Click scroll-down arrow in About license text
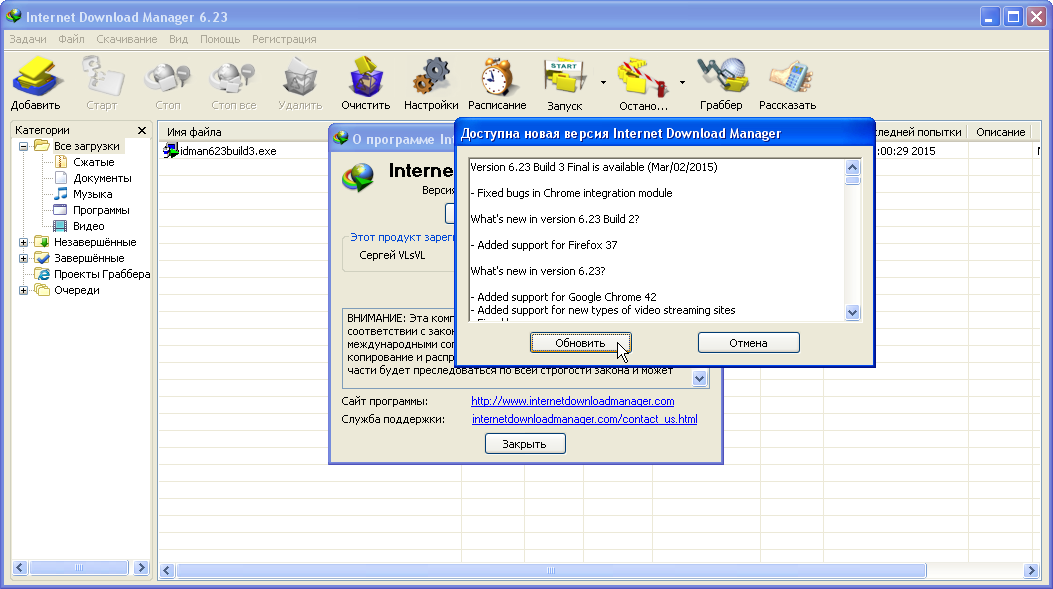 tap(700, 379)
